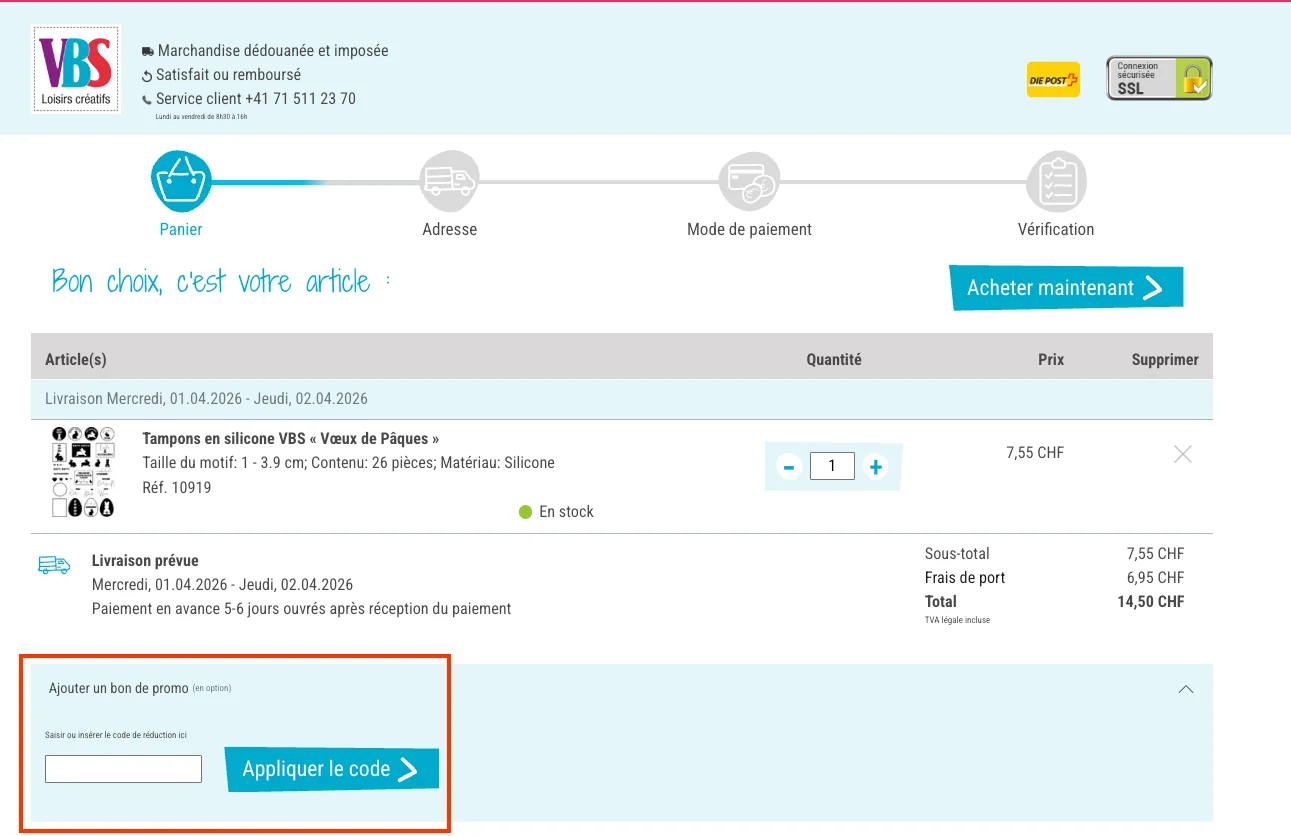Open the Vérification checklist step icon
The image size is (1291, 836).
click(1056, 181)
